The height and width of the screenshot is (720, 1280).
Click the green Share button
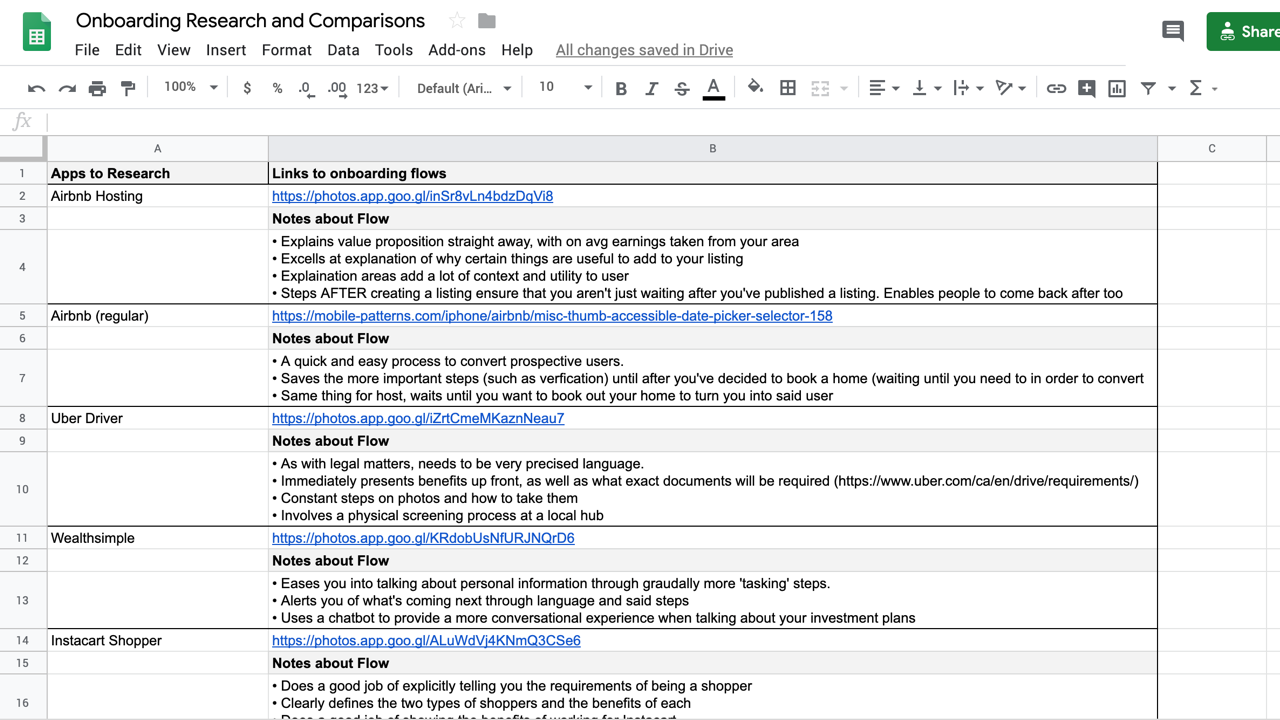[1244, 32]
